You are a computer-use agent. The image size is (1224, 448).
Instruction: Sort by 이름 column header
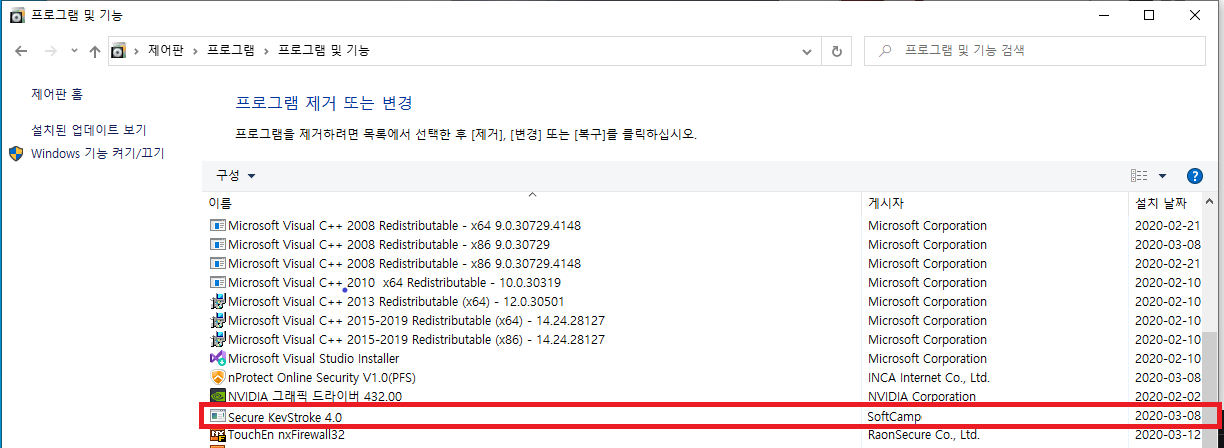[x=532, y=203]
